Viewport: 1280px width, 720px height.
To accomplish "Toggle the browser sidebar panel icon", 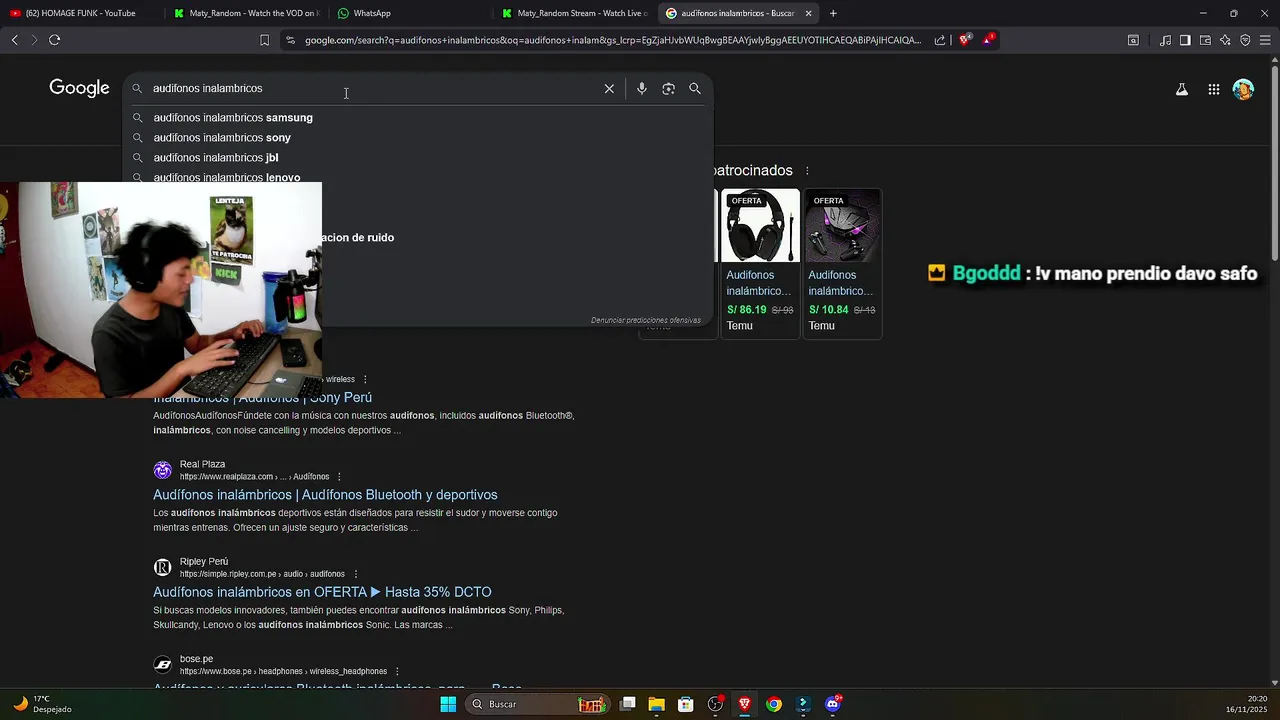I will point(1185,40).
